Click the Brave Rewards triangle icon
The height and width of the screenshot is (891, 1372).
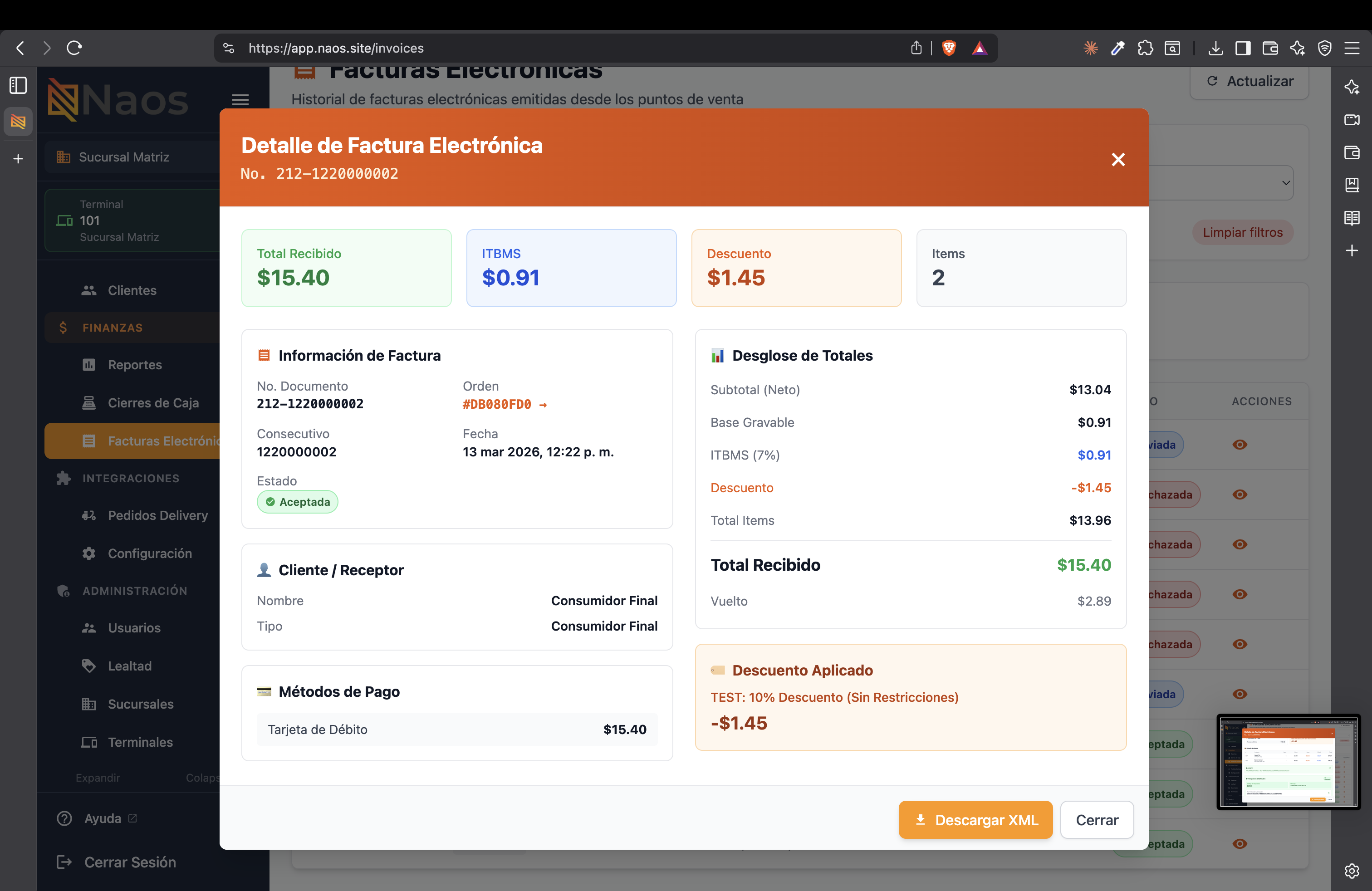coord(980,48)
